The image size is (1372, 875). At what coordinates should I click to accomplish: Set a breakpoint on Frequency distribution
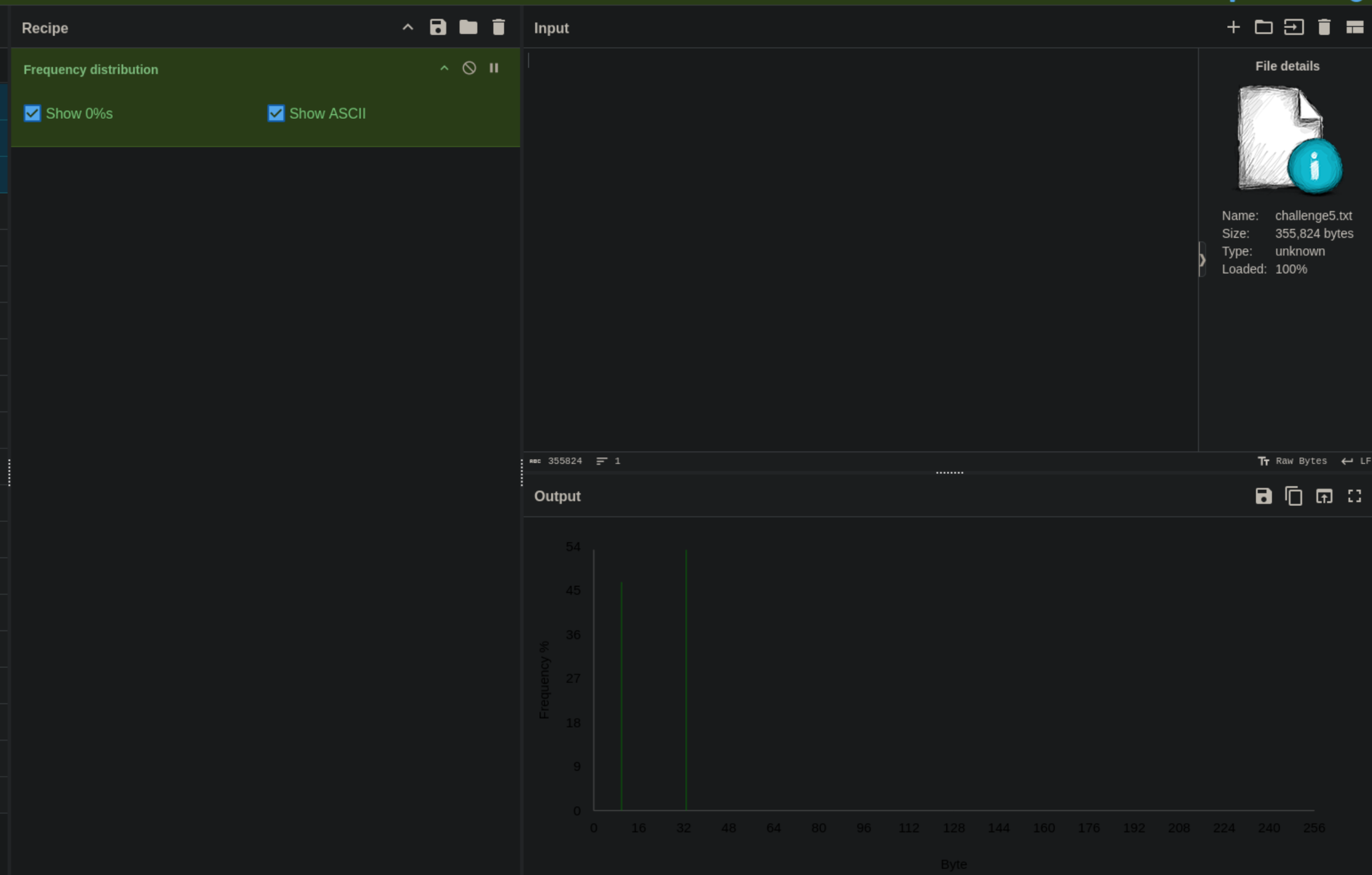pyautogui.click(x=494, y=68)
